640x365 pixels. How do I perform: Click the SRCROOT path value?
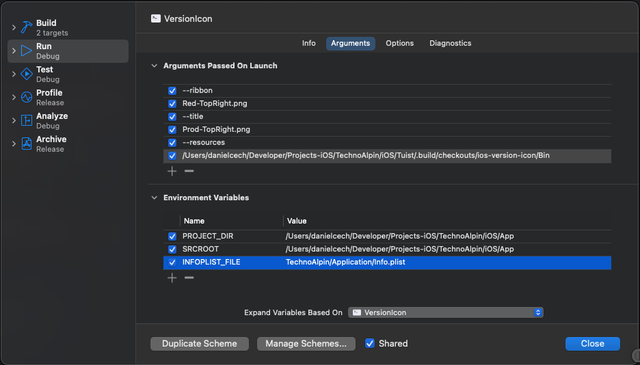[400, 249]
